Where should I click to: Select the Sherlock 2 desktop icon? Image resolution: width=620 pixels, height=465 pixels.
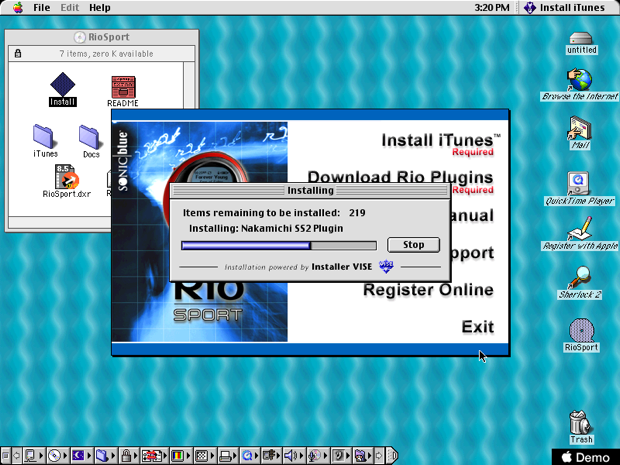(x=580, y=282)
